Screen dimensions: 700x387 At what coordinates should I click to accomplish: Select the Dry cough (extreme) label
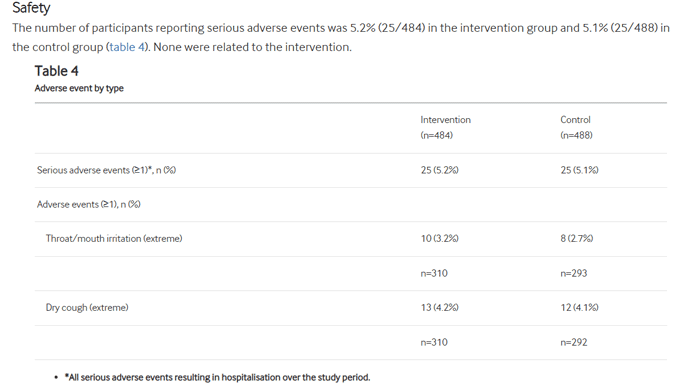pos(87,308)
